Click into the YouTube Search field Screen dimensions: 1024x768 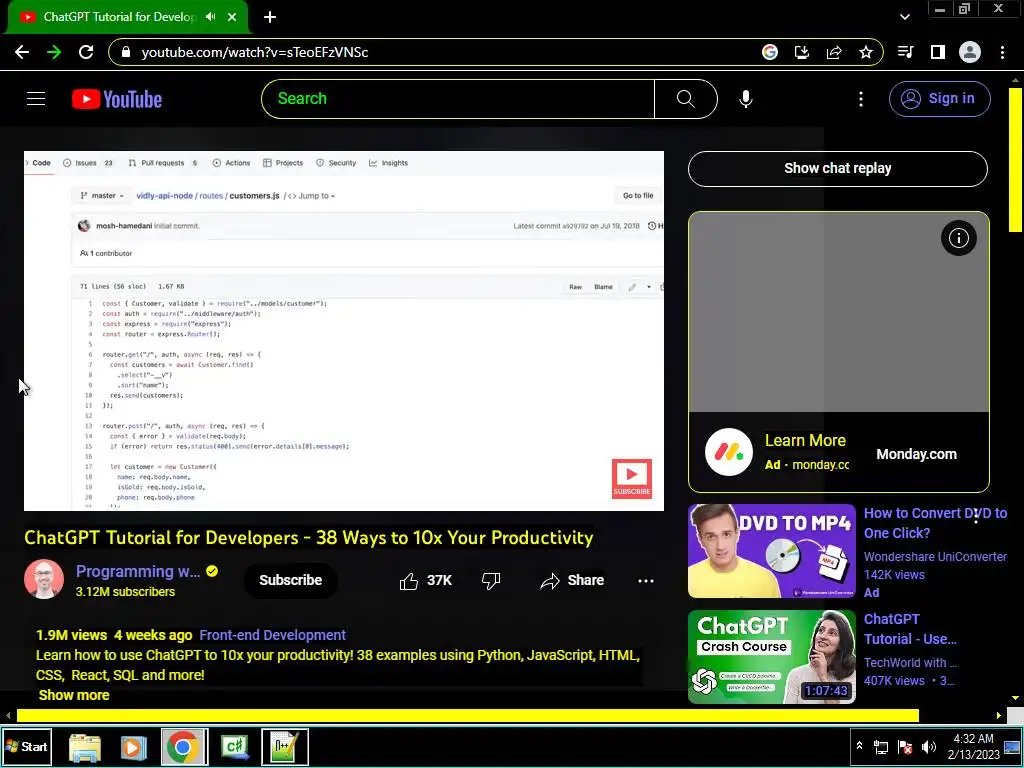pos(458,99)
